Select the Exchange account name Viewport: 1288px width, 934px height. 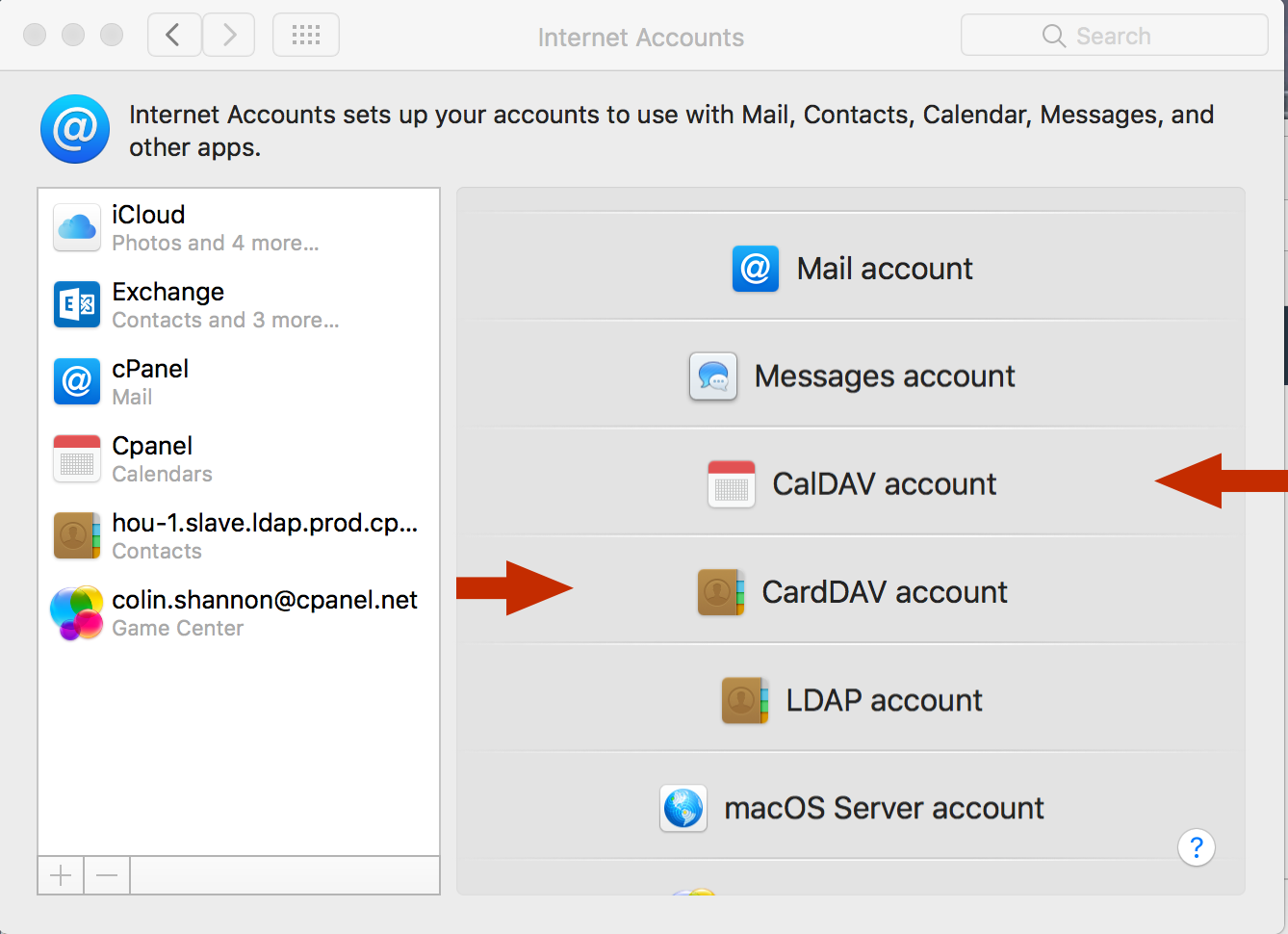tap(168, 292)
